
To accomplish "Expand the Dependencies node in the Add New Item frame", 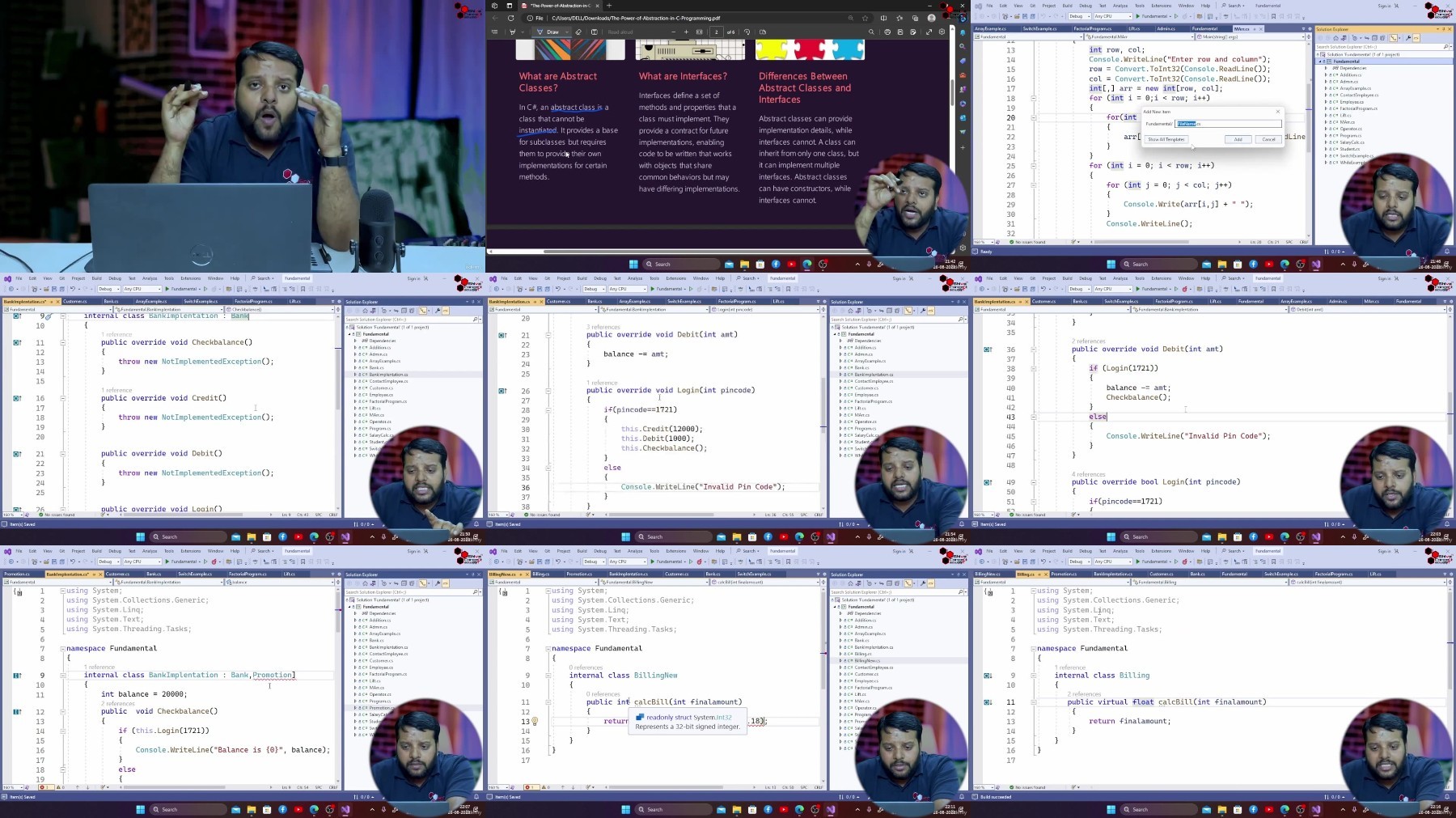I will [x=1327, y=68].
